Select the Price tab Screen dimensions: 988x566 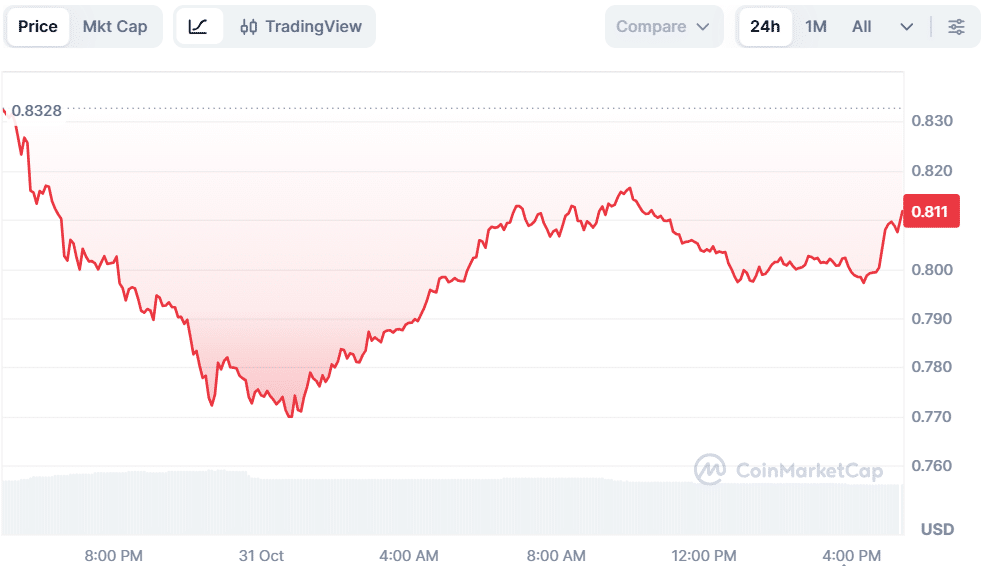[x=38, y=27]
